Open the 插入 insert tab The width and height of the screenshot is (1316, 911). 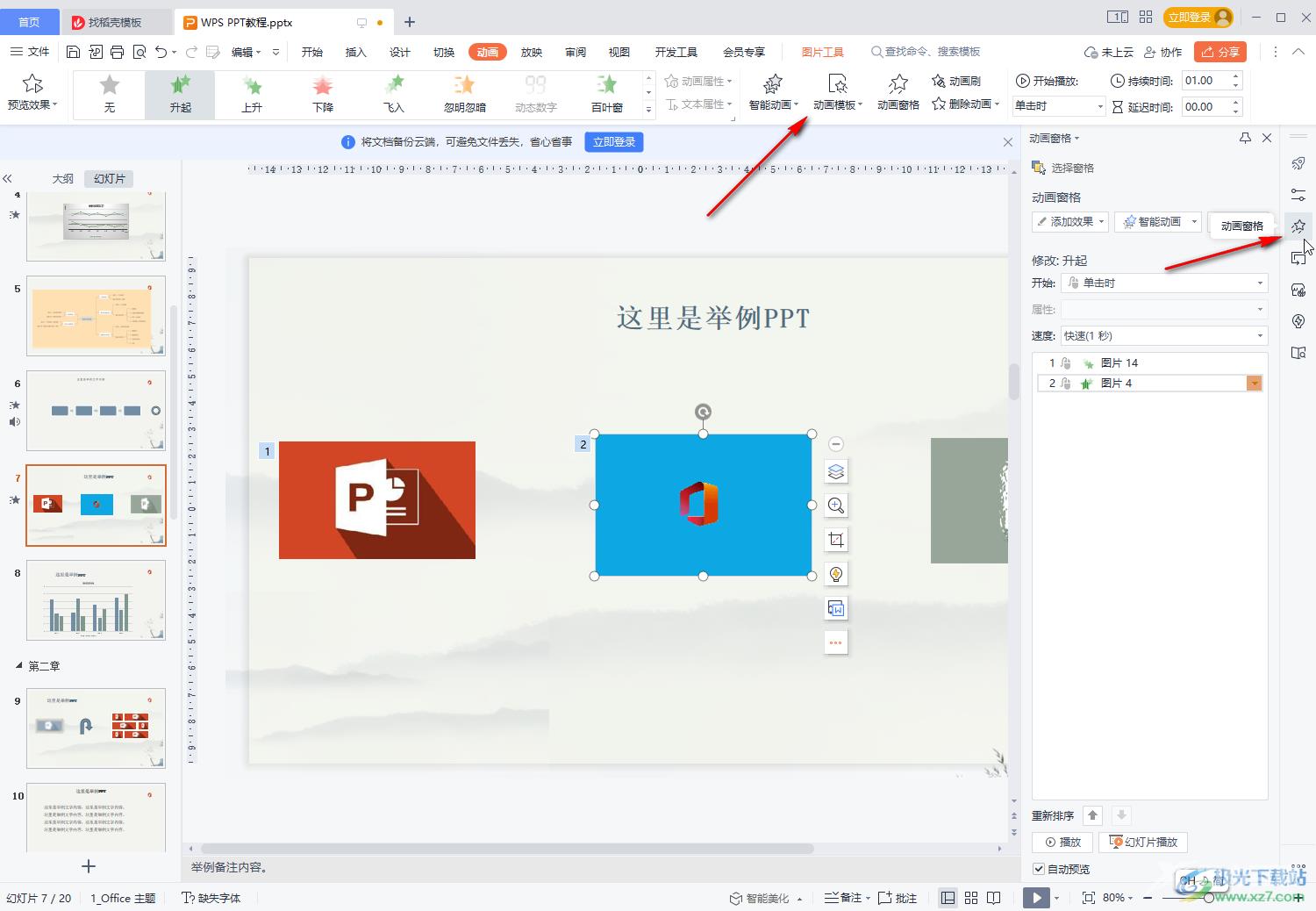click(355, 52)
